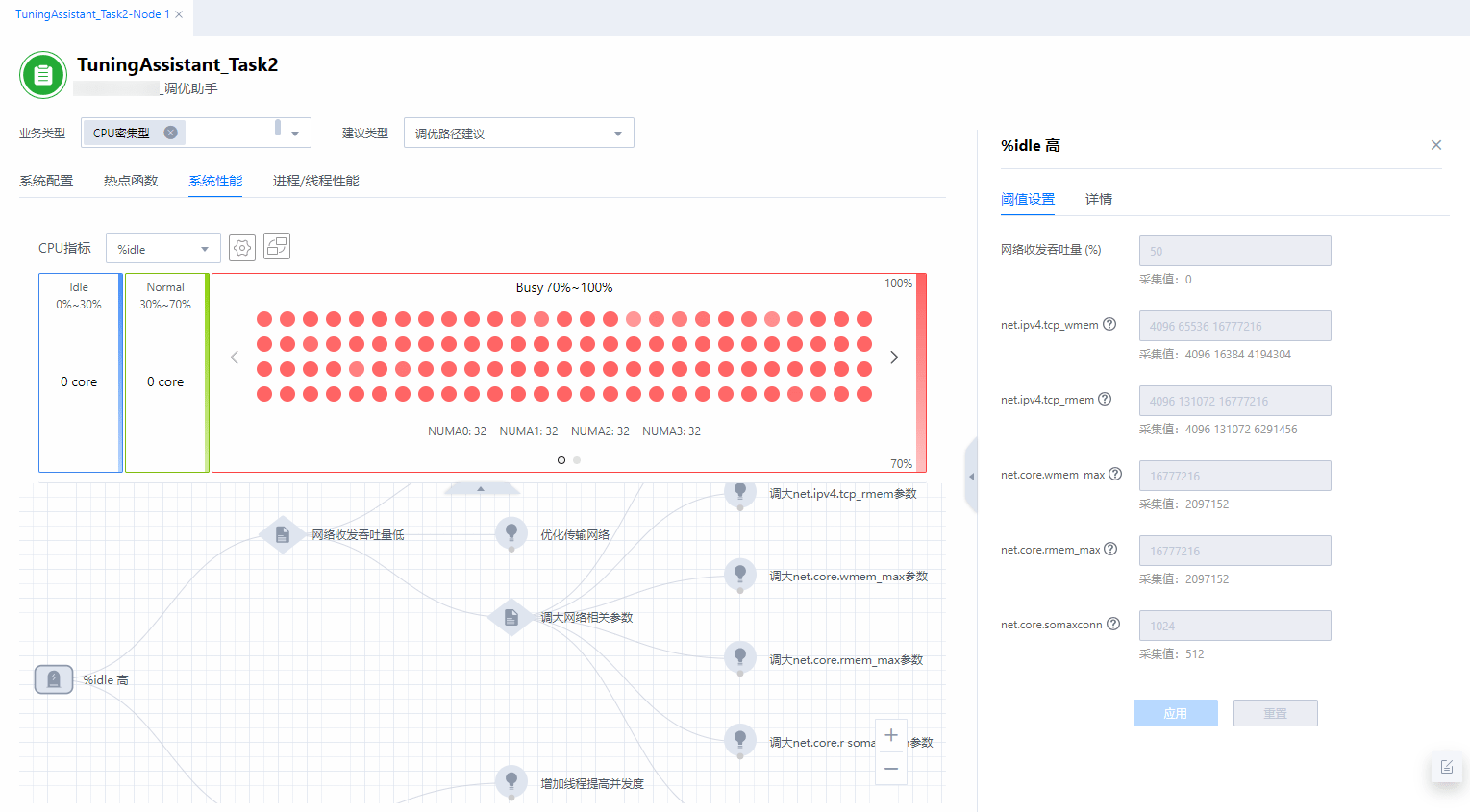Click the 调大net.core.rmem_max参数 lightbulb icon
The width and height of the screenshot is (1470, 812).
point(740,657)
